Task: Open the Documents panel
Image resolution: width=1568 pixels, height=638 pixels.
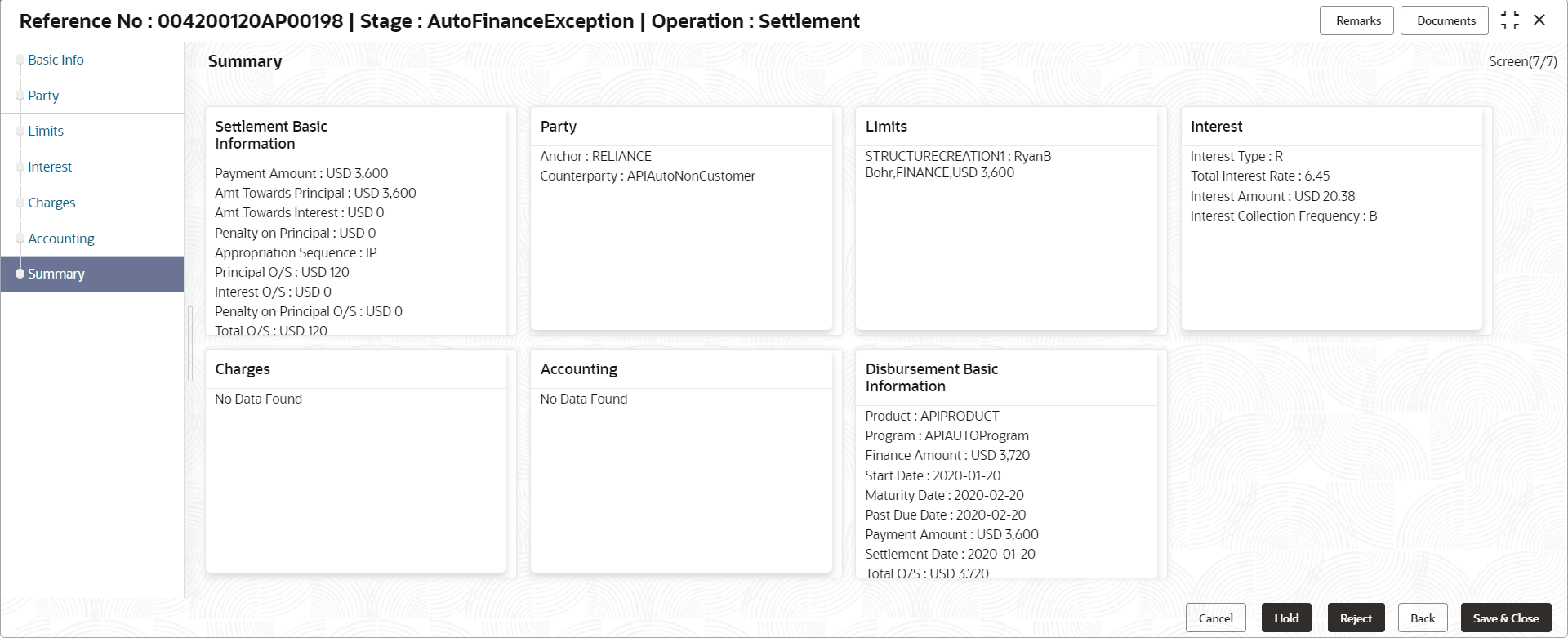Action: (1445, 20)
